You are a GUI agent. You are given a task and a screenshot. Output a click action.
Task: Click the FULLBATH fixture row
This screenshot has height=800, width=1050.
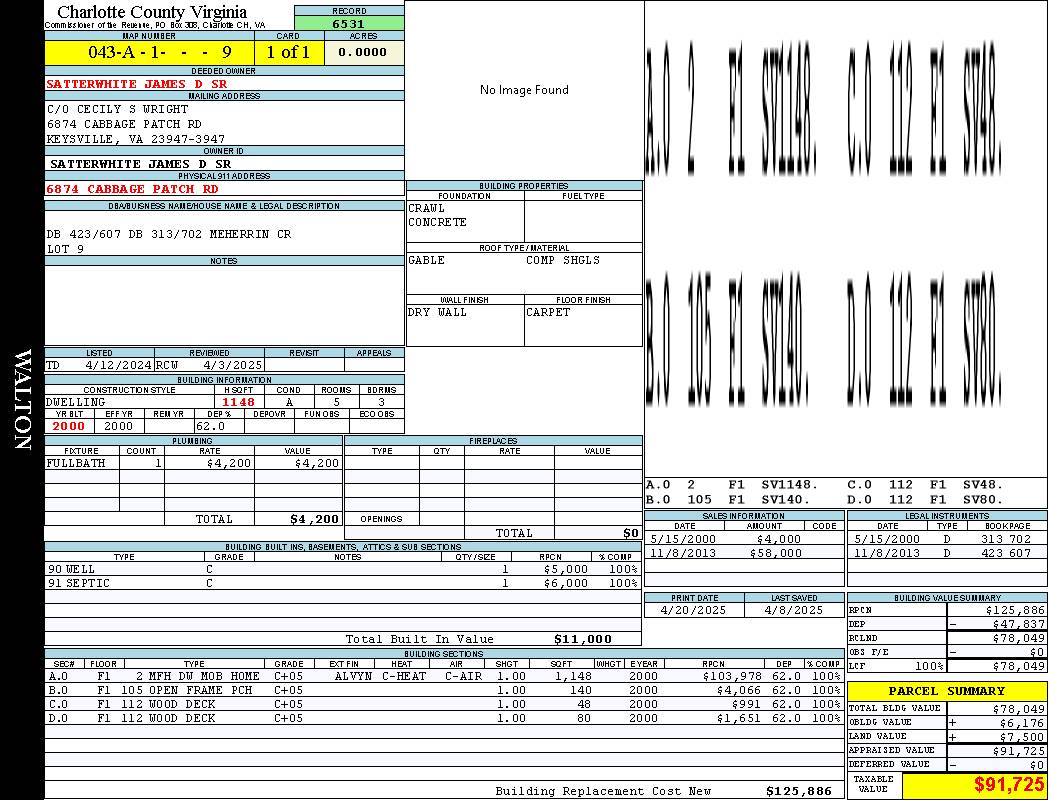[193, 463]
